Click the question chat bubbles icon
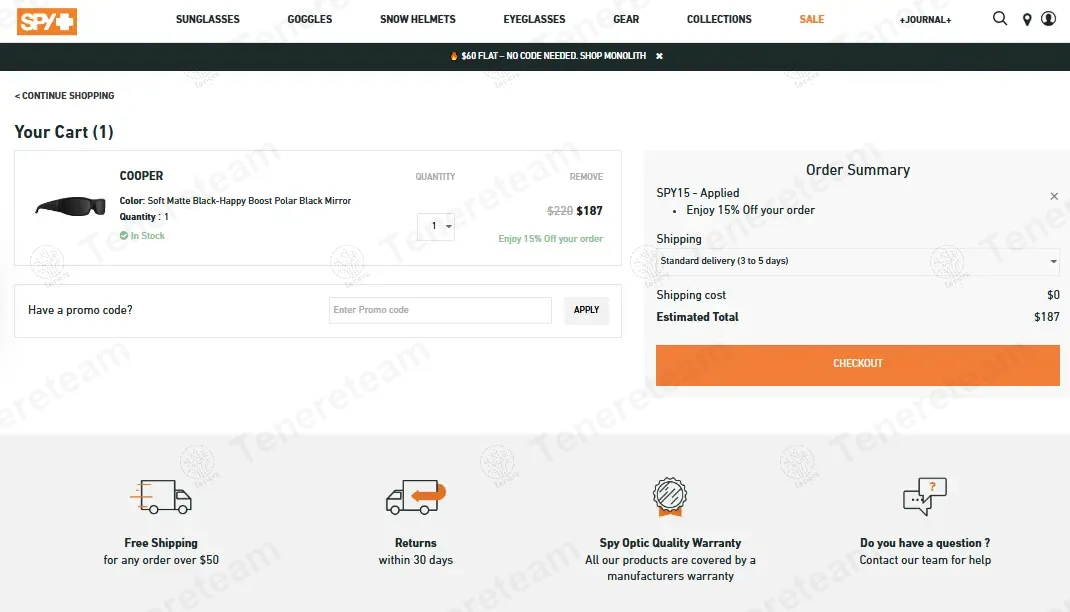The height and width of the screenshot is (612, 1070). [925, 496]
